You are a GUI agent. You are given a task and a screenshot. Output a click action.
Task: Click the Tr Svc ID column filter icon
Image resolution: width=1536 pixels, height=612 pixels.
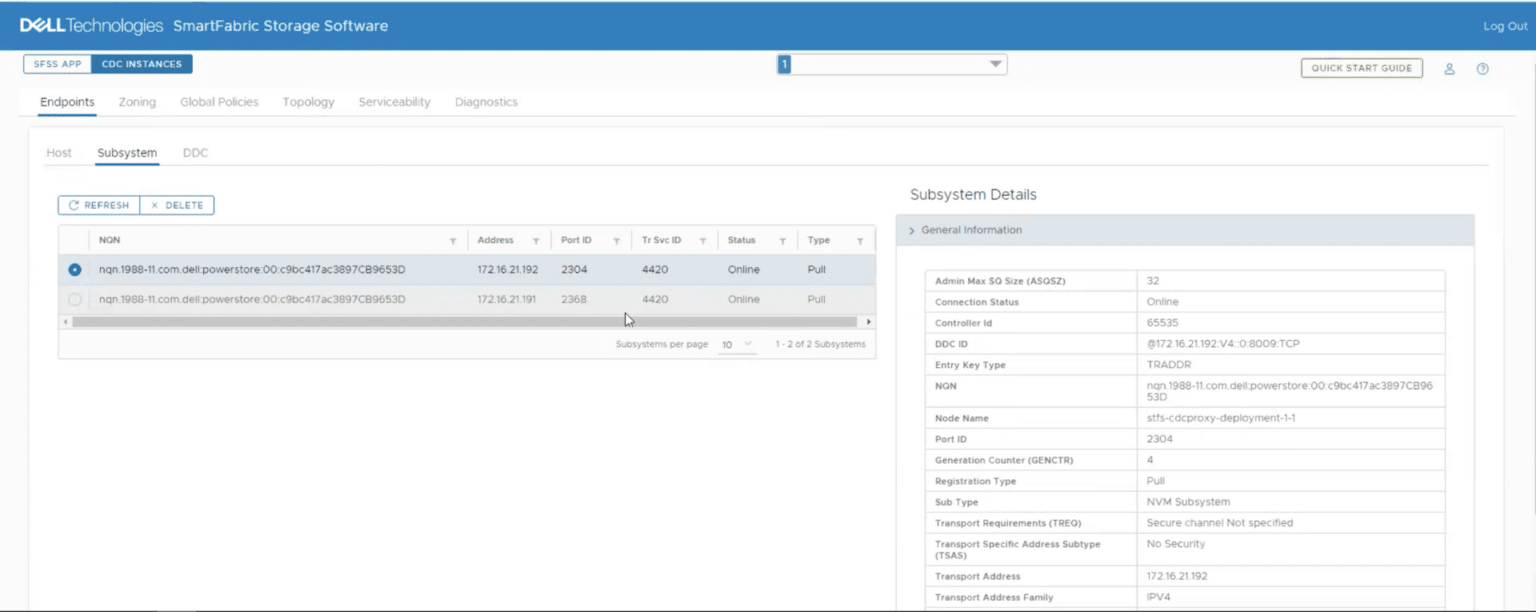(703, 241)
